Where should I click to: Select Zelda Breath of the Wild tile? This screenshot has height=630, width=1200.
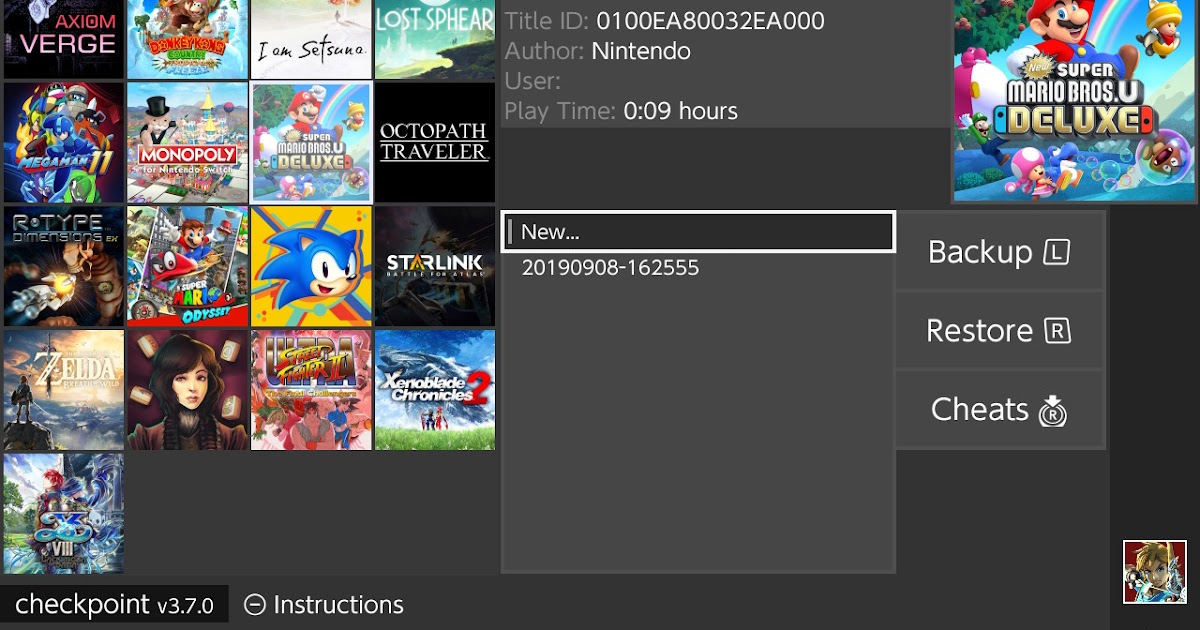point(64,390)
